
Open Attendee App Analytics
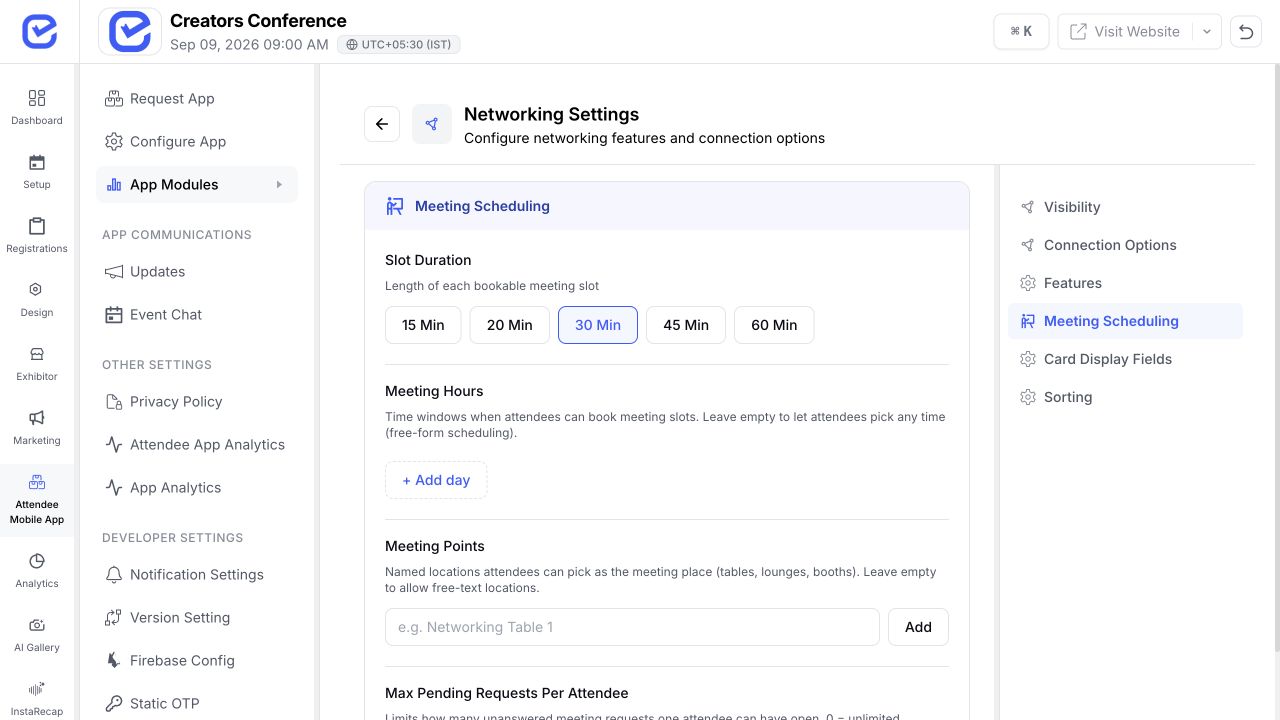point(197,445)
